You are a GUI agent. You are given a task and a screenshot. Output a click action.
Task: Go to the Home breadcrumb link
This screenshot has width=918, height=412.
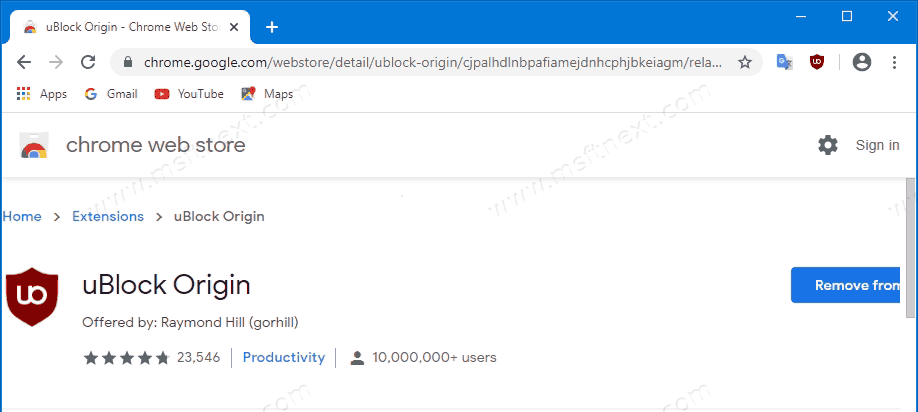(22, 217)
